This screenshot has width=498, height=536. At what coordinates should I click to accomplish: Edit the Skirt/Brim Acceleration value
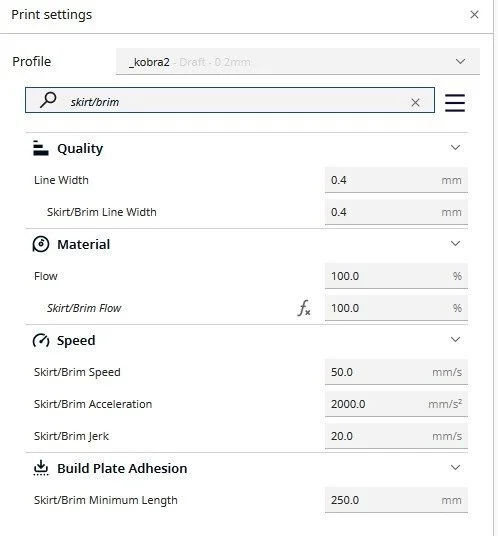point(396,404)
